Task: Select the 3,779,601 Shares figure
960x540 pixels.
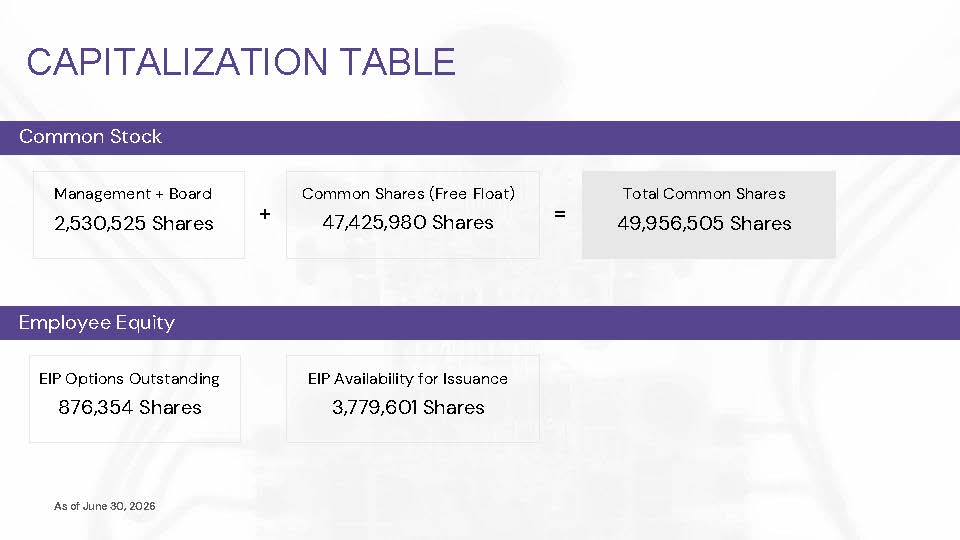Action: coord(408,407)
